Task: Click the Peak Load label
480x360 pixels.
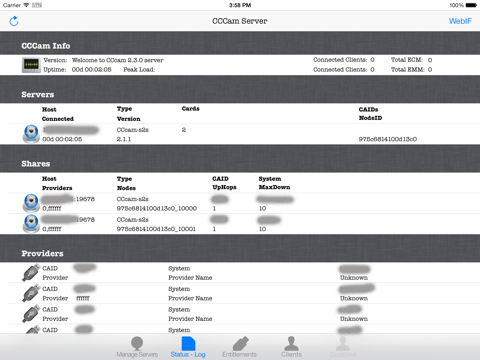Action: [139, 69]
